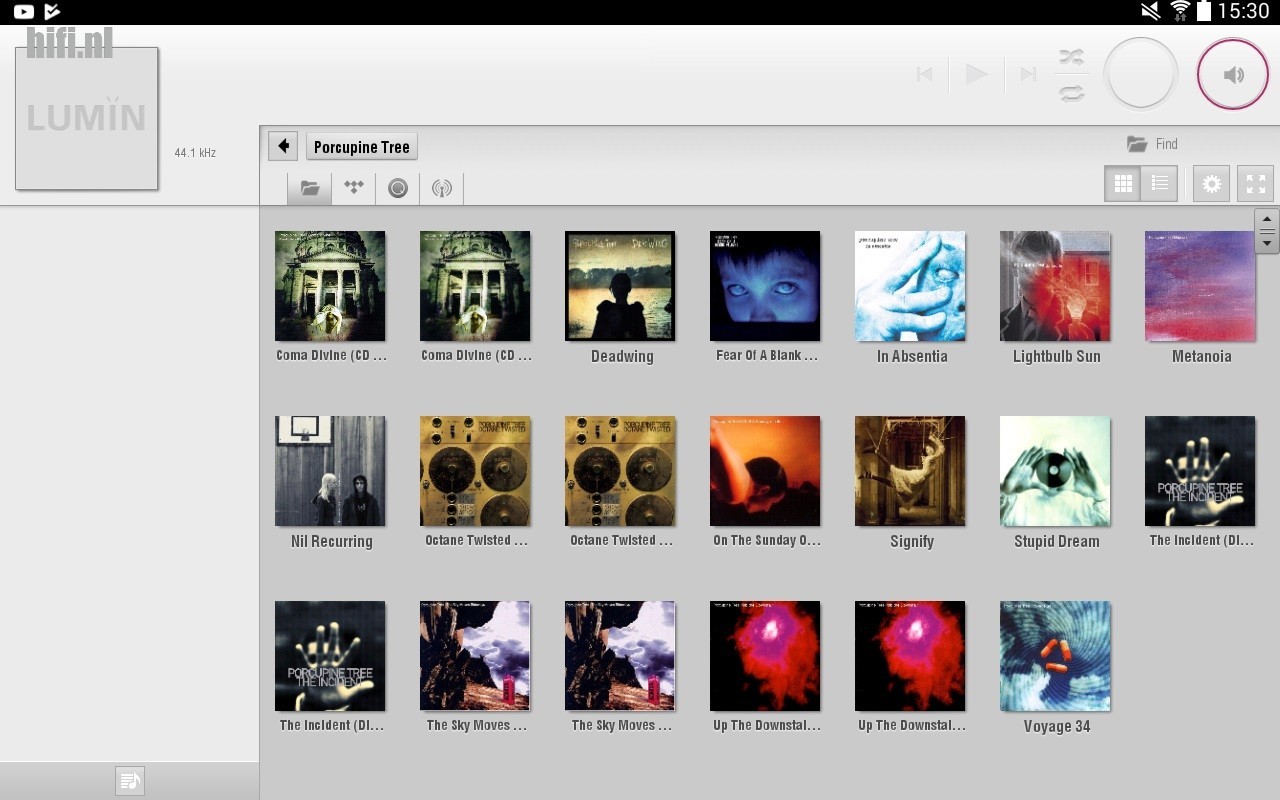Click the scroll up arrow
The width and height of the screenshot is (1280, 800).
(x=1267, y=220)
